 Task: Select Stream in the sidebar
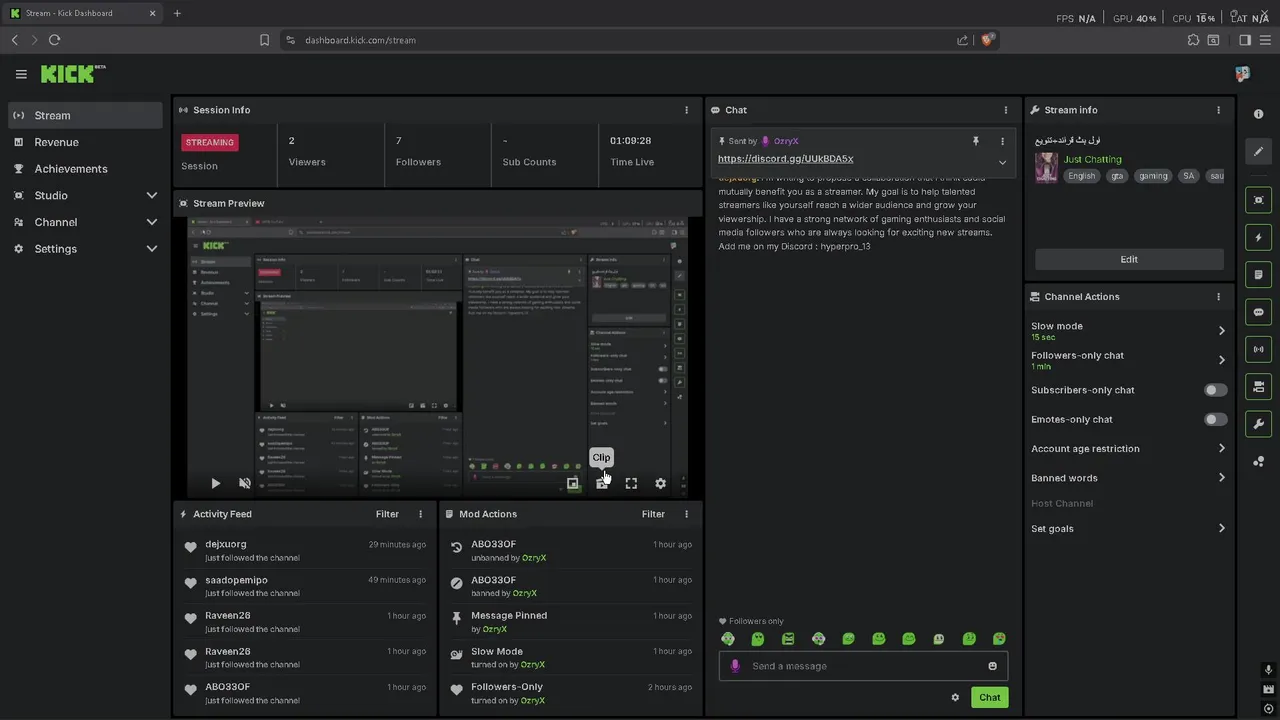[85, 115]
